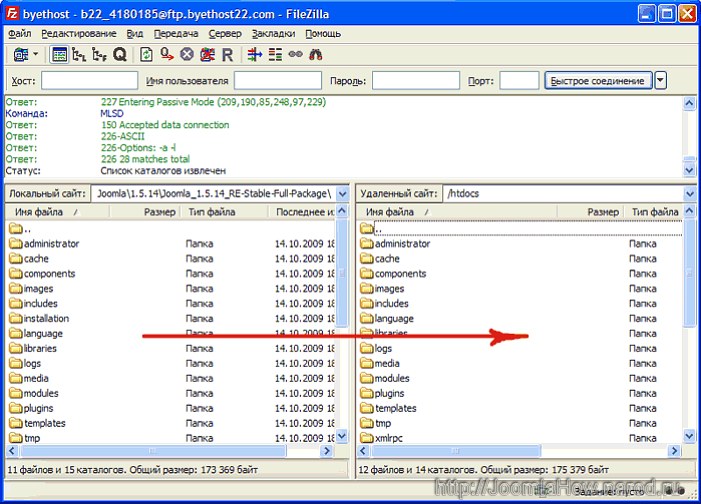Click local horizontal scrollbar right arrow

tap(327, 451)
